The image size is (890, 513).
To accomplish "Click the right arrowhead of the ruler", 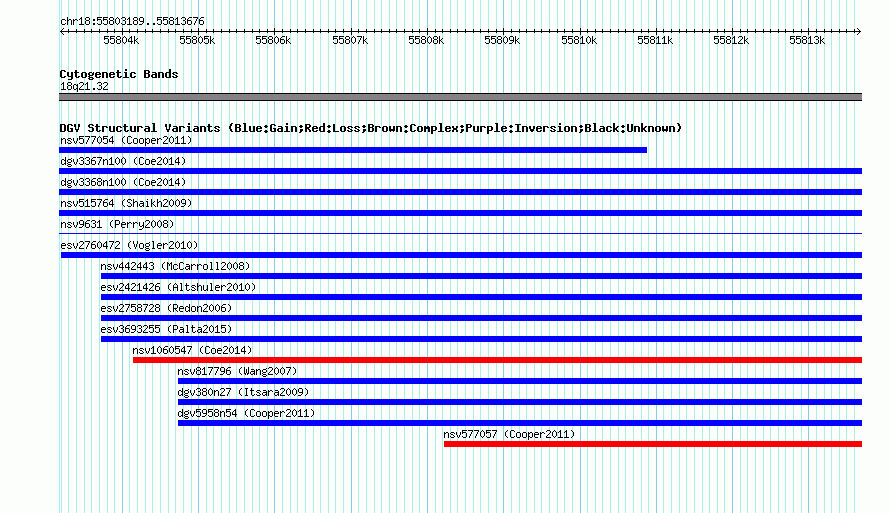I will click(859, 32).
